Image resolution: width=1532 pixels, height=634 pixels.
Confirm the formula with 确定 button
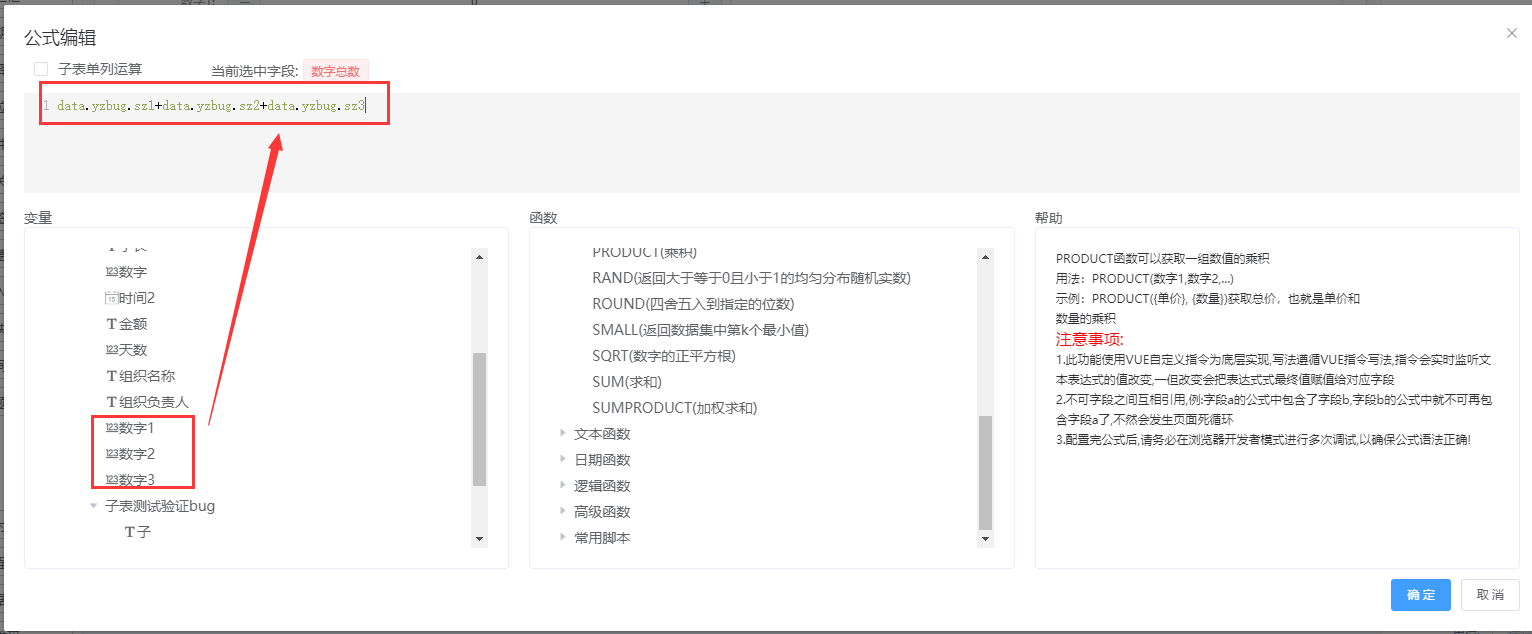(1420, 594)
